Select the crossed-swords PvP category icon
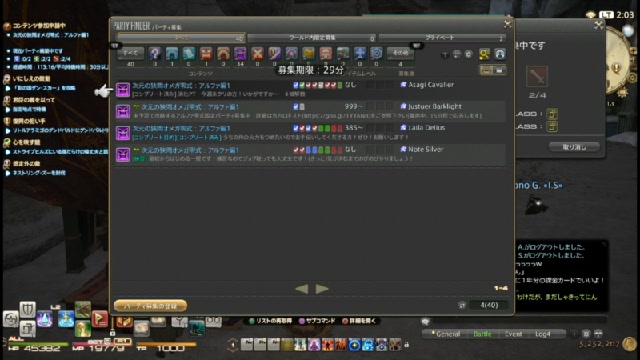The width and height of the screenshot is (640, 360). 257,53
